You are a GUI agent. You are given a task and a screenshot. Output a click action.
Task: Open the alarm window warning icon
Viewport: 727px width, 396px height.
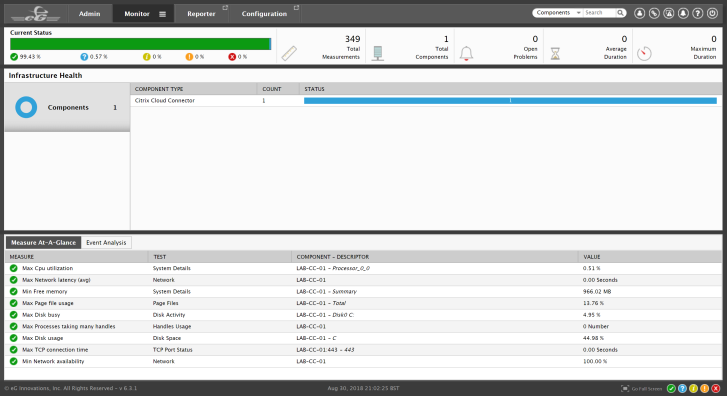(669, 13)
